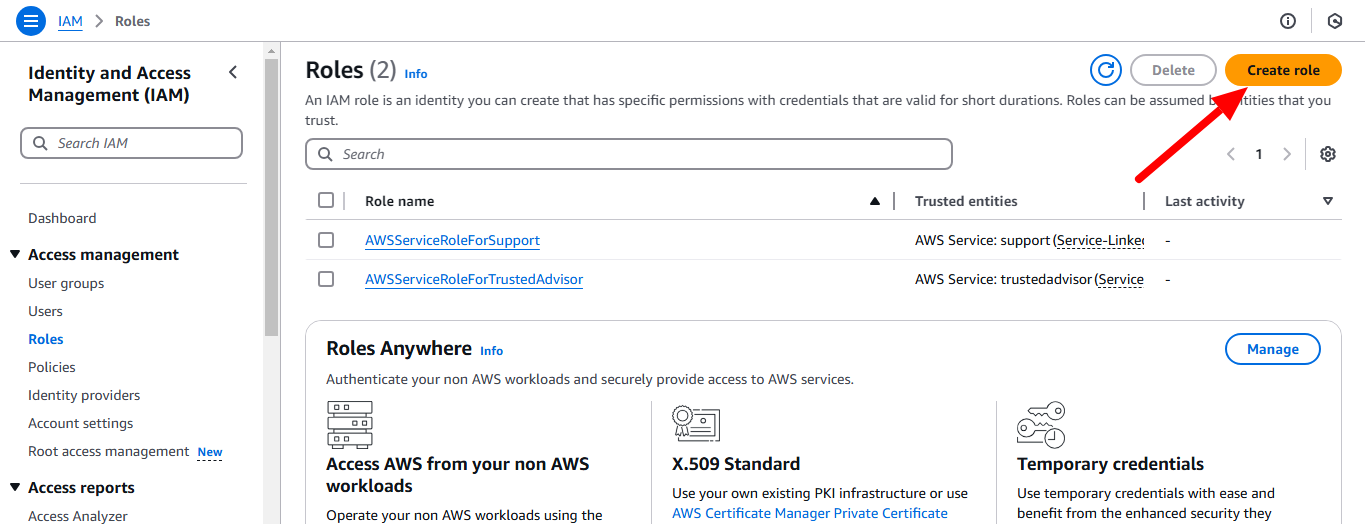This screenshot has height=524, width=1365.
Task: Click the Last activity column header
Action: tap(1204, 201)
